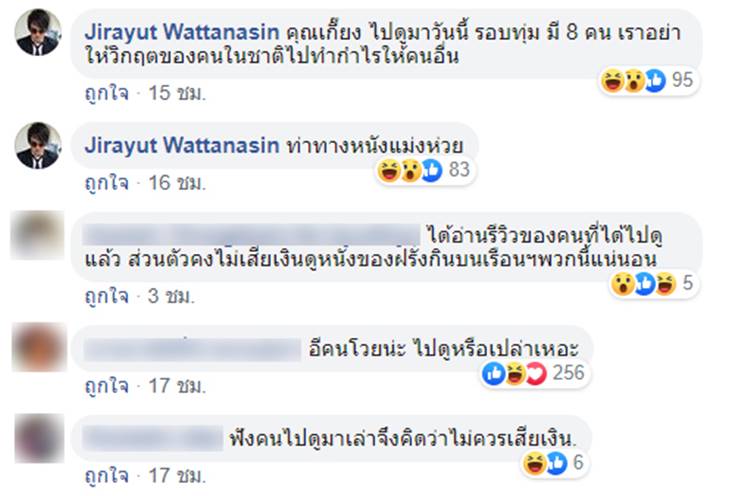The width and height of the screenshot is (750, 496).
Task: Click the top Jirayut Wattanasin avatar
Action: point(38,32)
